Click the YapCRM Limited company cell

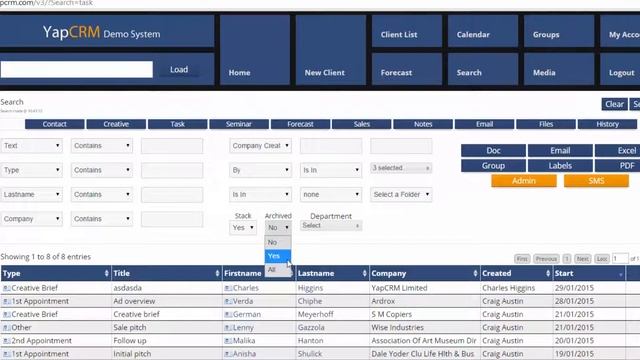click(x=424, y=288)
